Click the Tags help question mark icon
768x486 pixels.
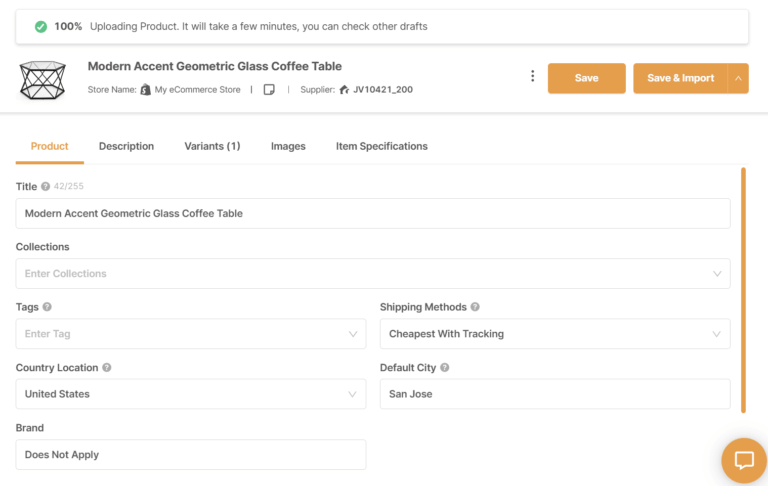tap(47, 307)
